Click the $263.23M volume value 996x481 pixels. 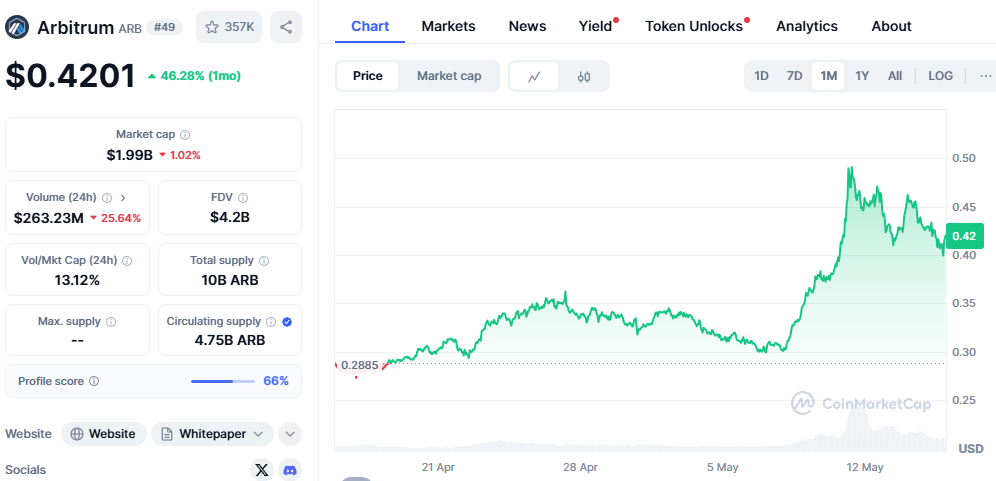pyautogui.click(x=49, y=218)
